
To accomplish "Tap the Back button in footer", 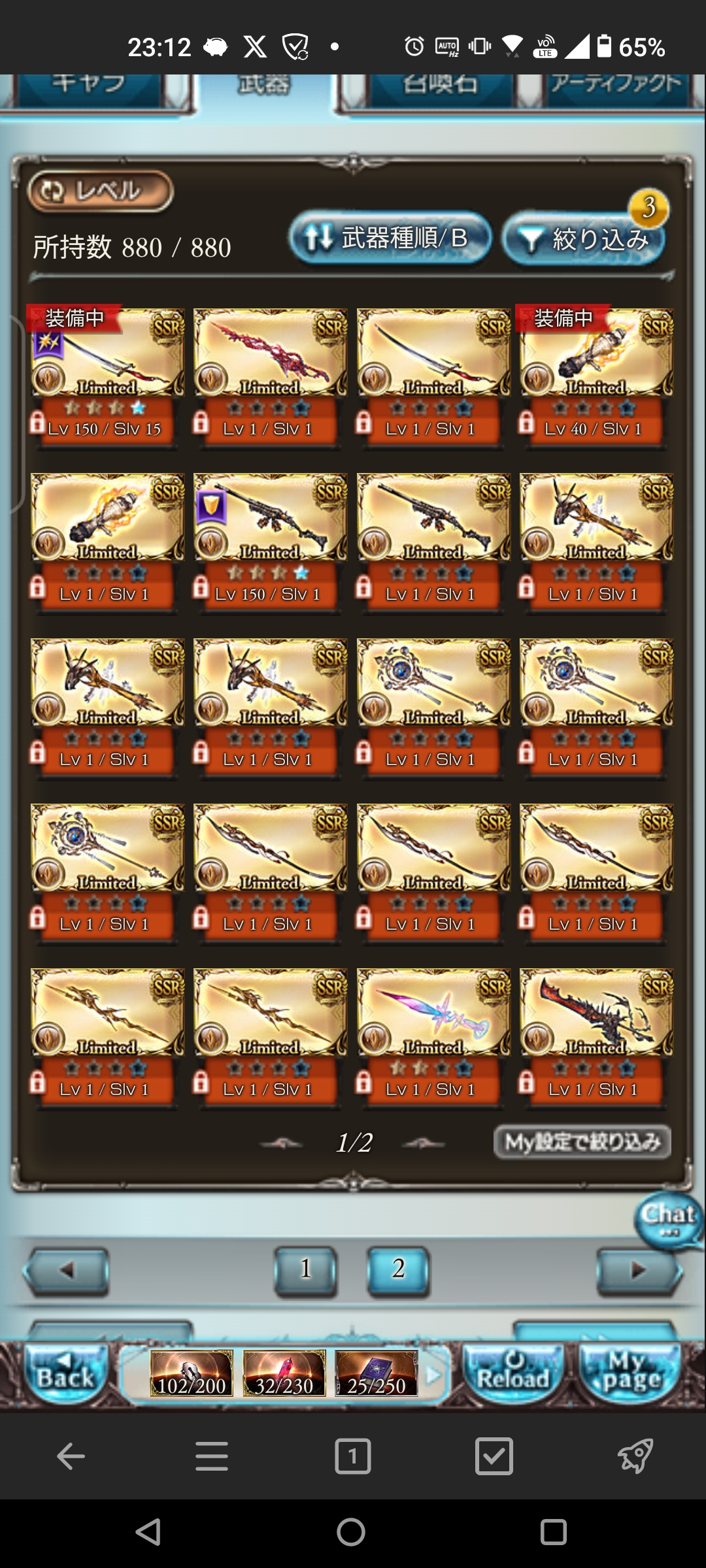I will pos(66,1373).
